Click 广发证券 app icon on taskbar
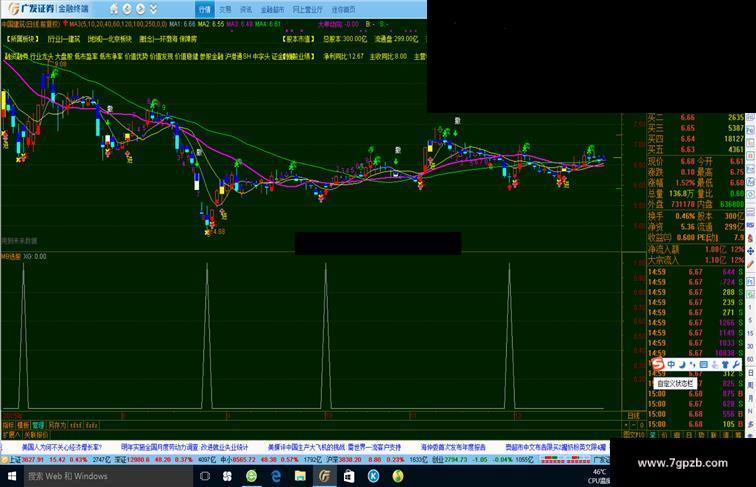Viewport: 756px width, 487px height. click(324, 476)
